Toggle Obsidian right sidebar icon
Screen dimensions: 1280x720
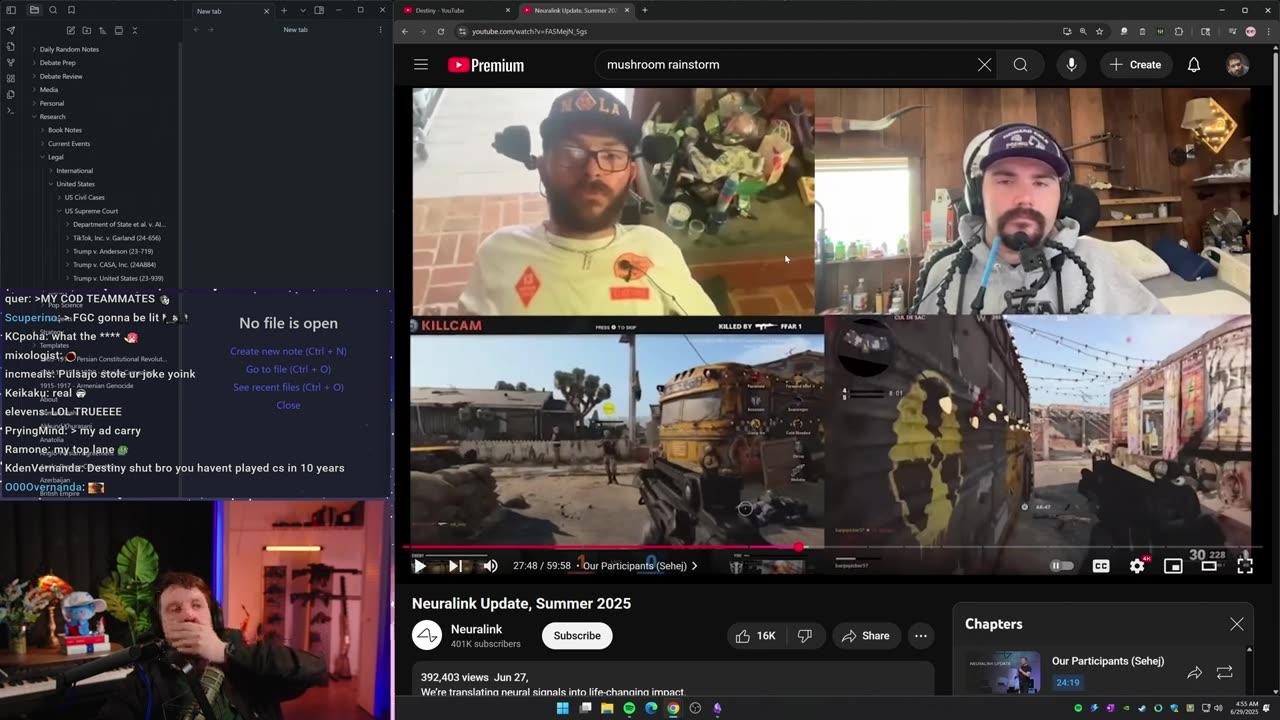pyautogui.click(x=319, y=10)
